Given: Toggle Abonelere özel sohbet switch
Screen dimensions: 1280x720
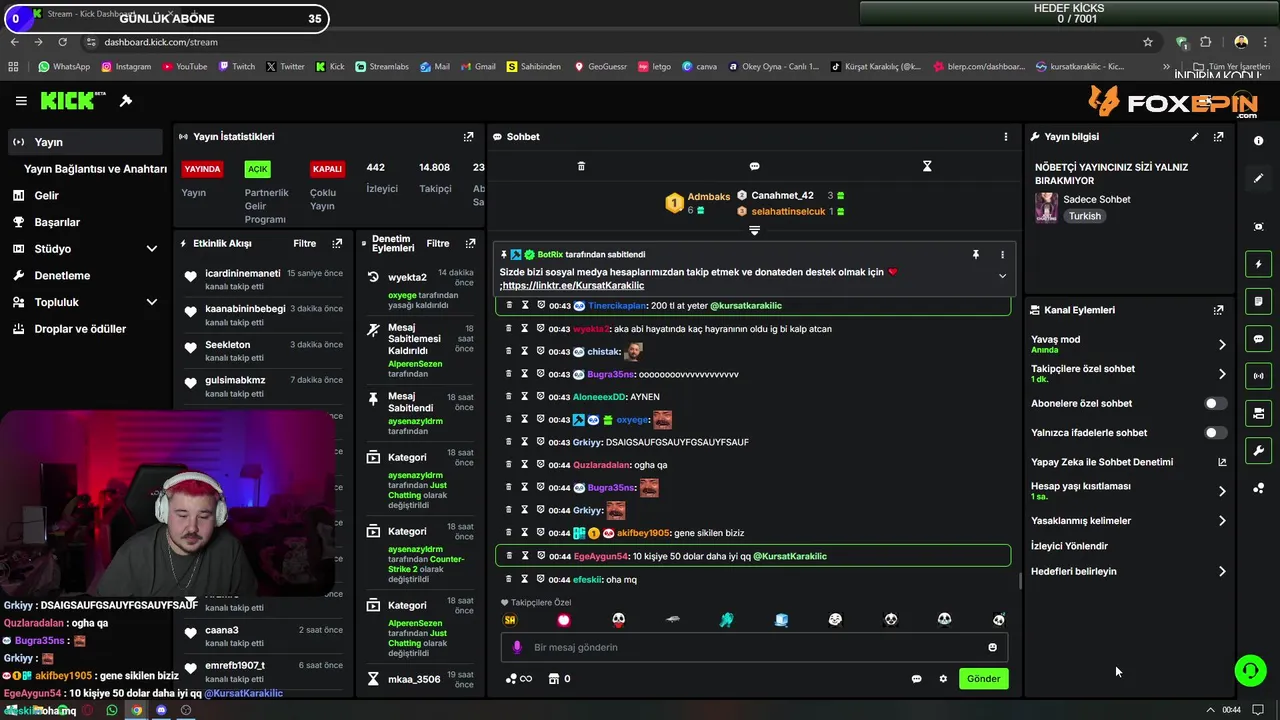Looking at the screenshot, I should click(x=1215, y=404).
